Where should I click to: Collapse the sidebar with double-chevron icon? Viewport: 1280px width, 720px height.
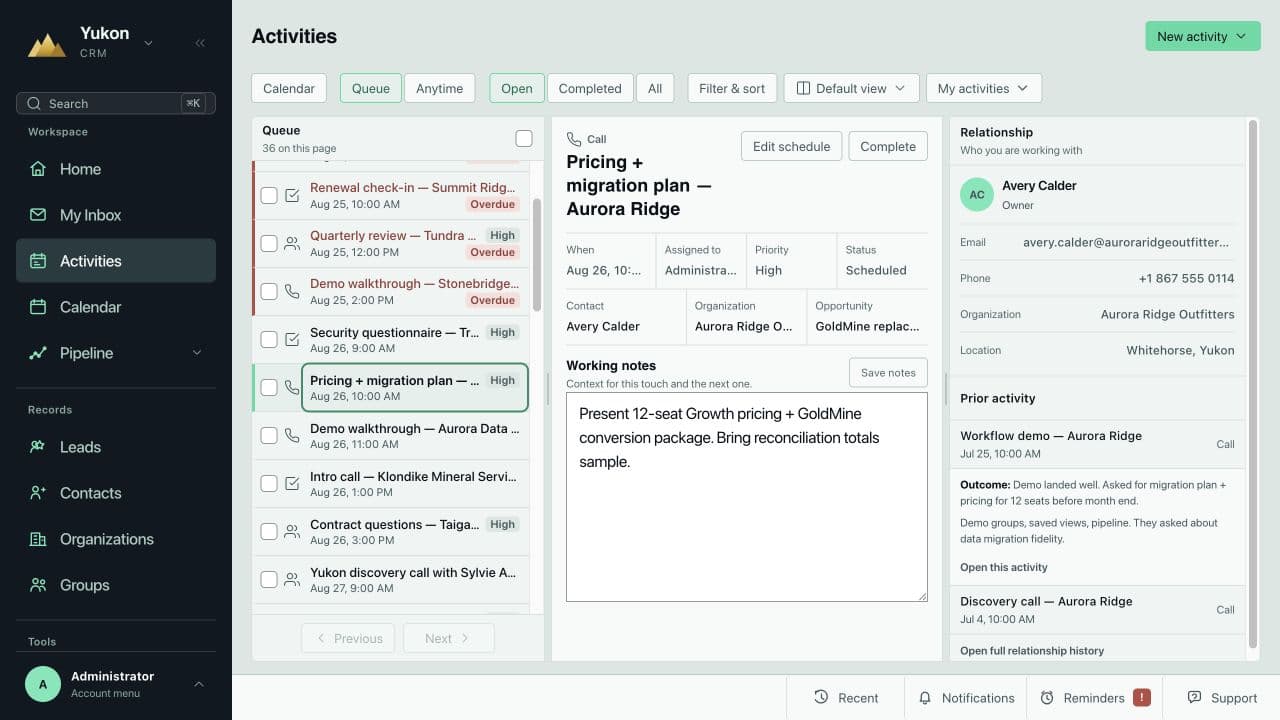200,43
